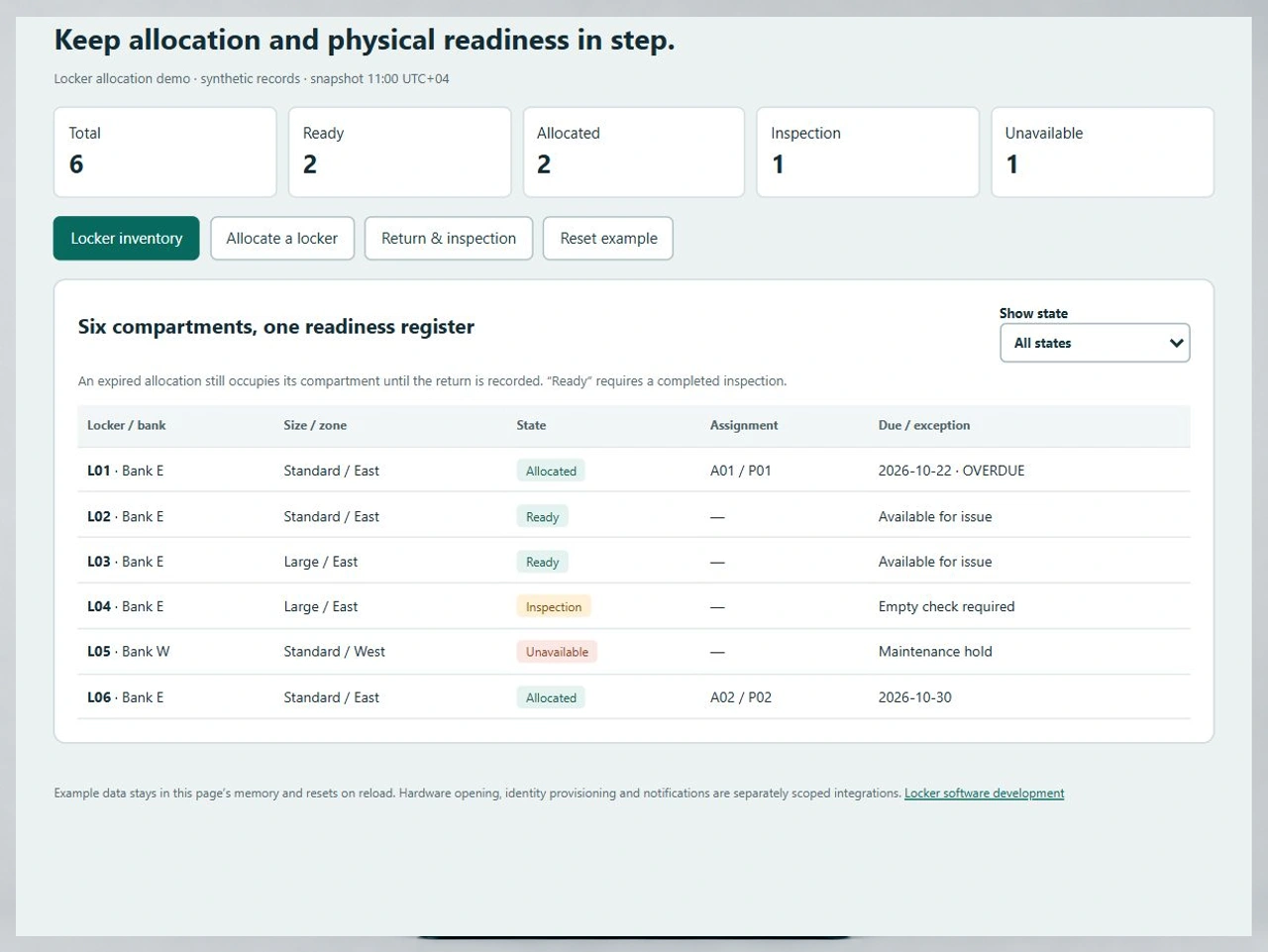Click Available for issue in row L03

click(935, 562)
